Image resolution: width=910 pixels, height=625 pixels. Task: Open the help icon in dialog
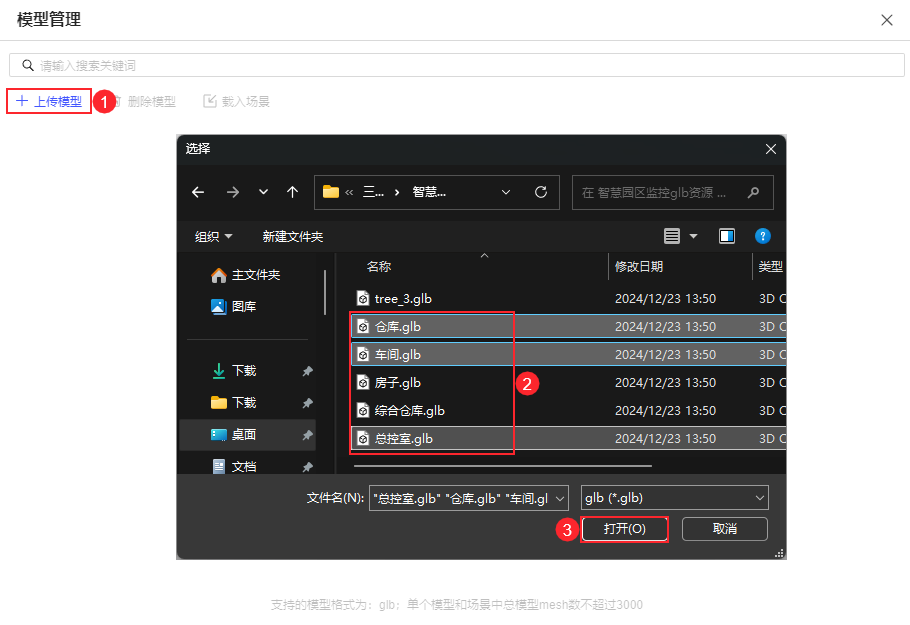pyautogui.click(x=763, y=236)
